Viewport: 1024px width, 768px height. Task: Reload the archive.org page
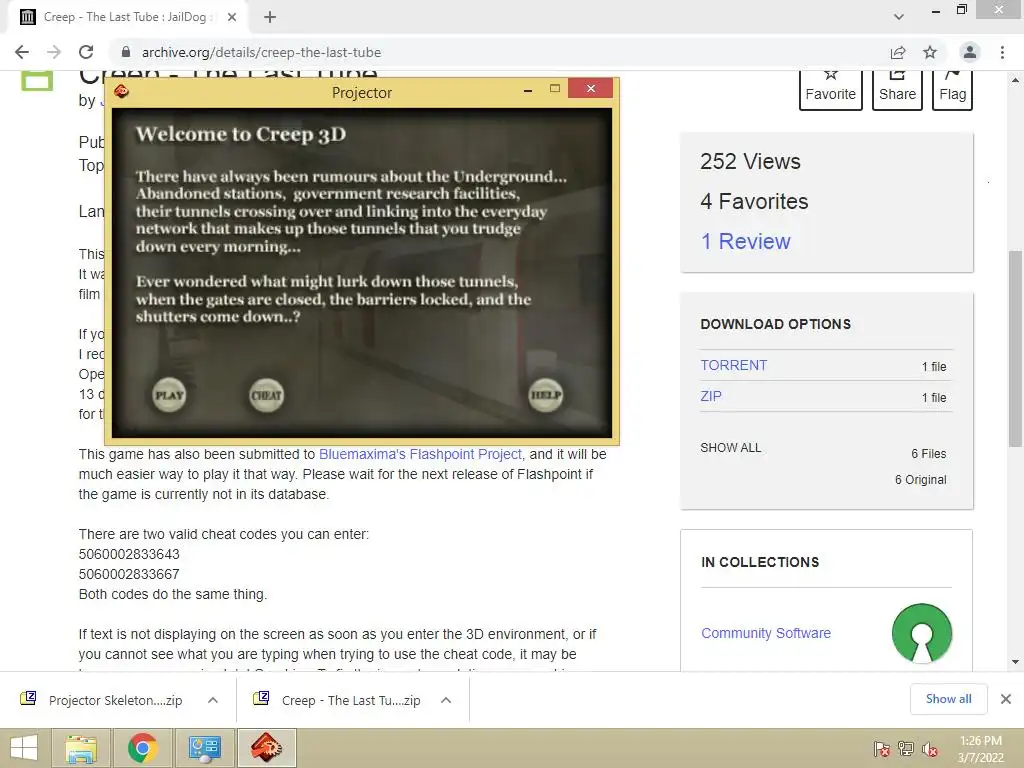(86, 52)
